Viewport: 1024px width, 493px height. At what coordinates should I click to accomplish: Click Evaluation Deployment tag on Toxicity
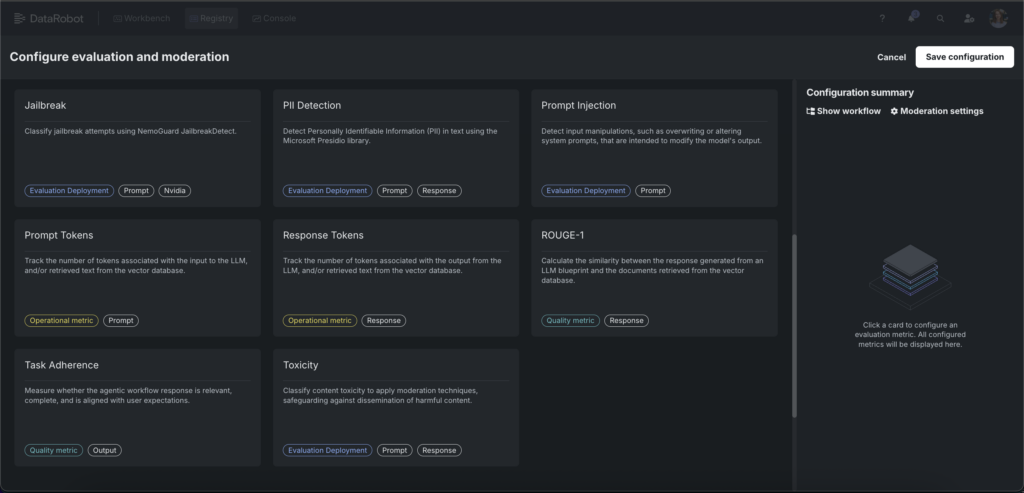pyautogui.click(x=328, y=450)
